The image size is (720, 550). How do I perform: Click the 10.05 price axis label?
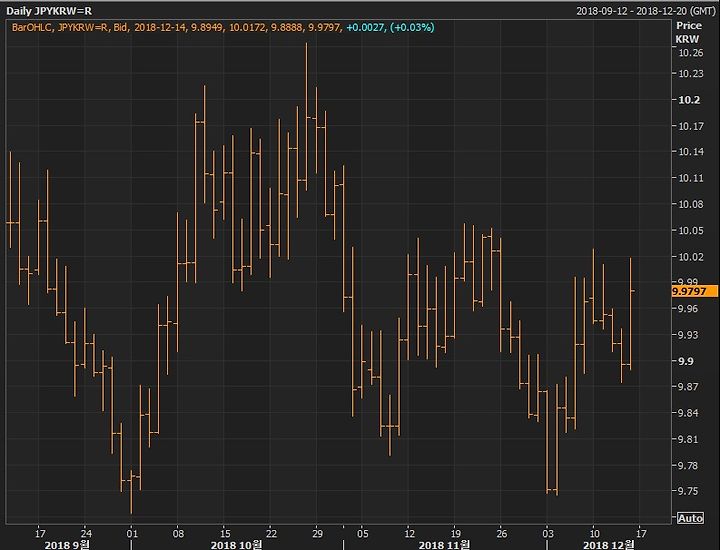pyautogui.click(x=691, y=230)
